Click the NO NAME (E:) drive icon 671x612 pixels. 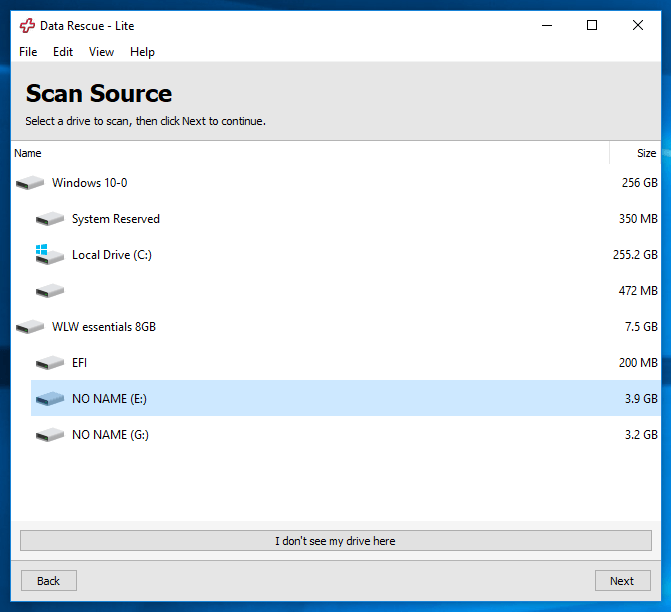(x=50, y=398)
